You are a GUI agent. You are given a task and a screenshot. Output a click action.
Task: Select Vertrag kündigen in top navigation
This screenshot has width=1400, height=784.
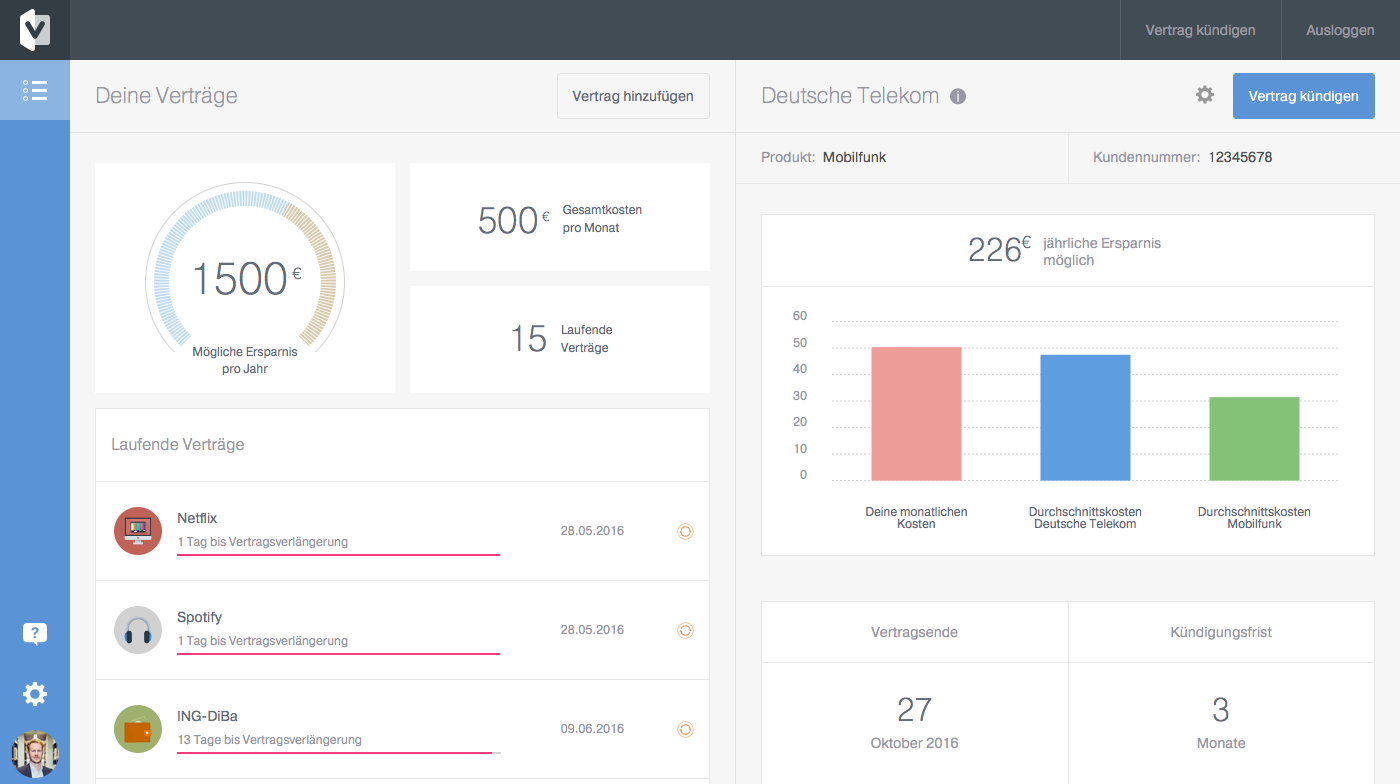(x=1200, y=30)
